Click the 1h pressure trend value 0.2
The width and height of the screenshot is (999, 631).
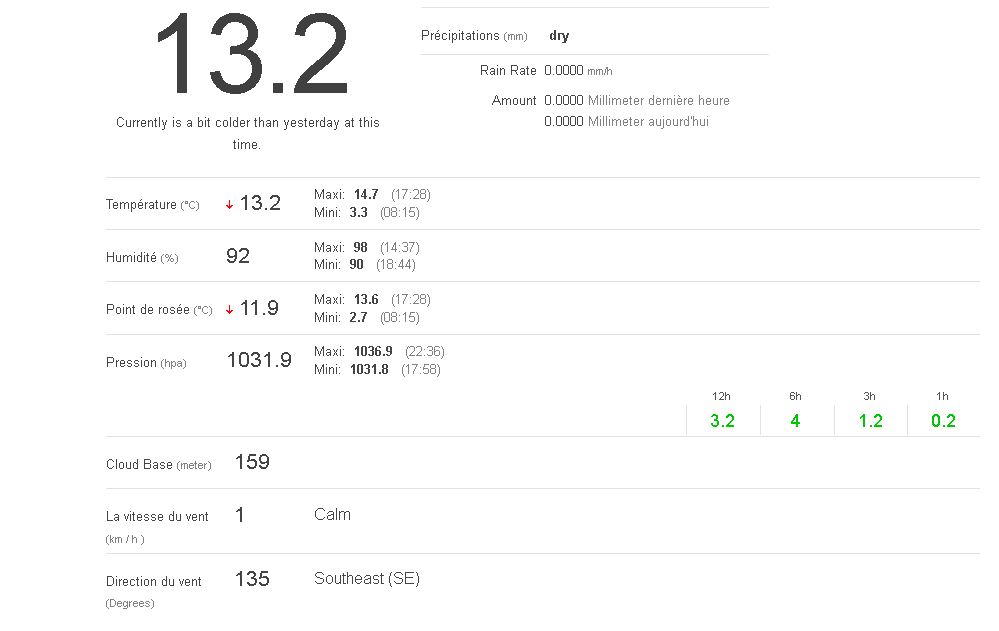(943, 421)
